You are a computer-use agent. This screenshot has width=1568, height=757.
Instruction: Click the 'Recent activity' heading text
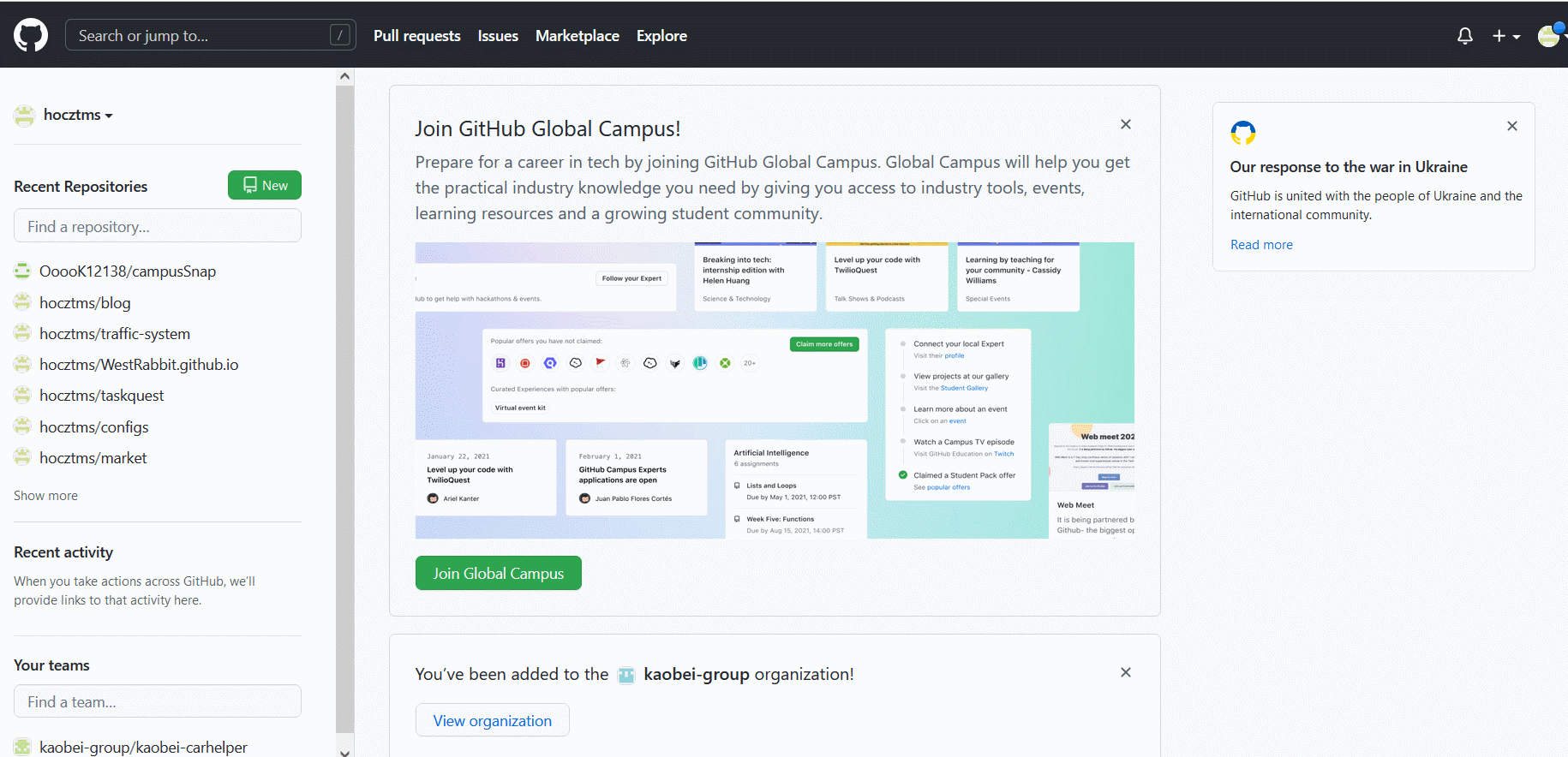(63, 552)
